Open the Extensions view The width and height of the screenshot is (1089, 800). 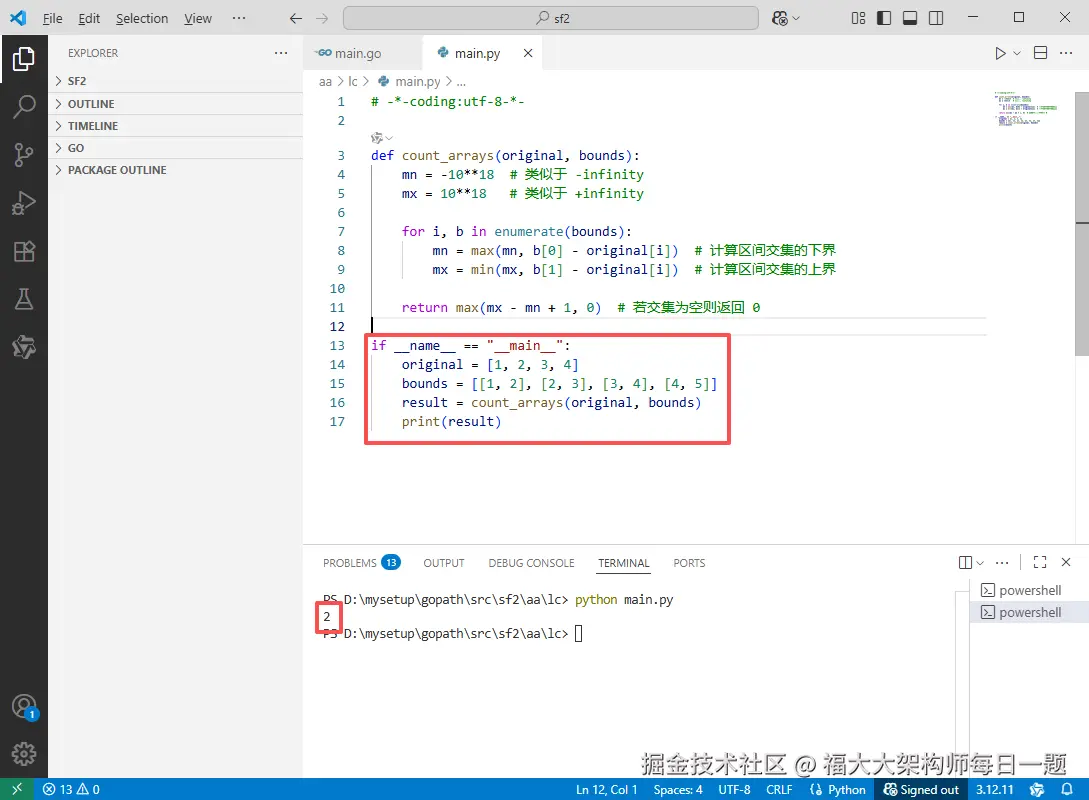click(24, 251)
